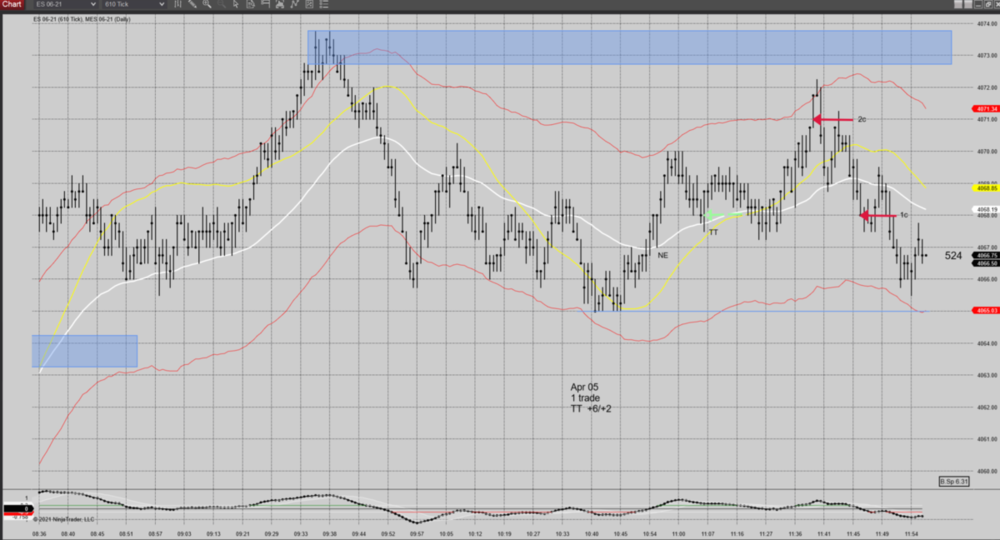Toggle the Chart Trader icon
Image resolution: width=1000 pixels, height=540 pixels.
[264, 4]
